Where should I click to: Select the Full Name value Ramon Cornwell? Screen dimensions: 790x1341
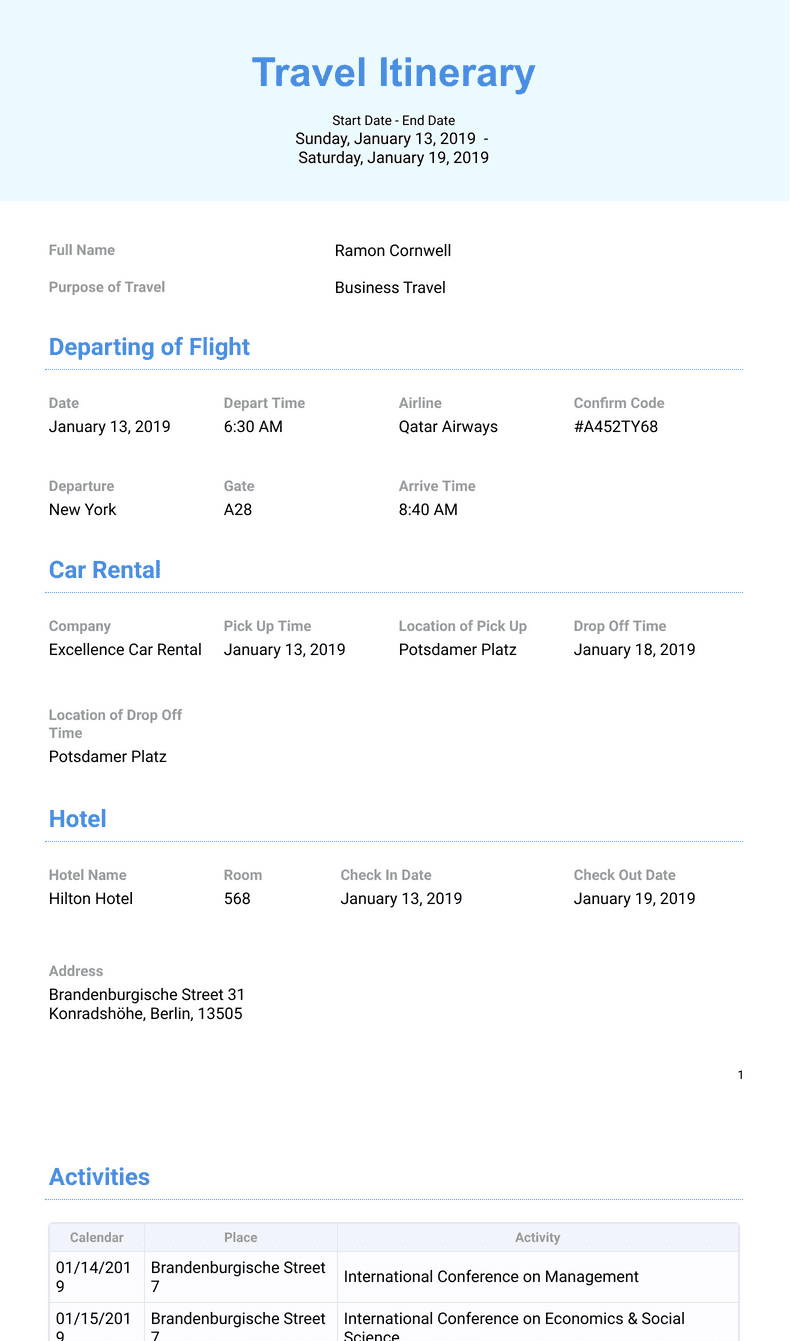[x=393, y=251]
